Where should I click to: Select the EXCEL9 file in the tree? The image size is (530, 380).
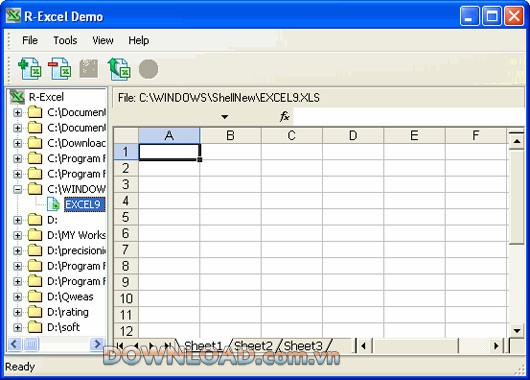(x=84, y=205)
